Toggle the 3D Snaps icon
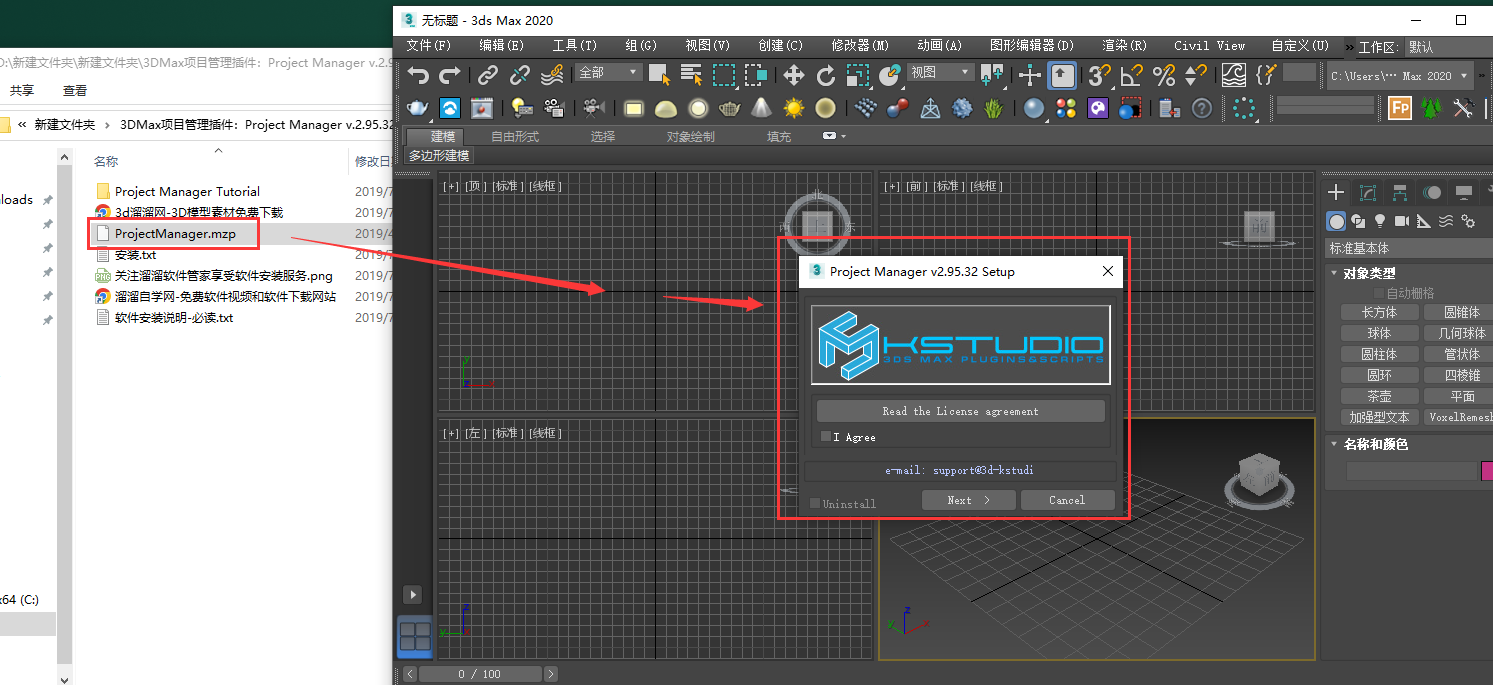Screen dimensions: 1493x685 1099,75
